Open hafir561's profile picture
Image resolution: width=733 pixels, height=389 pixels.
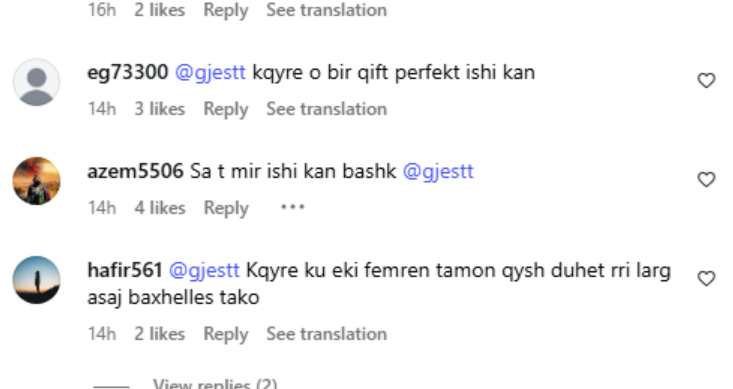(x=36, y=280)
